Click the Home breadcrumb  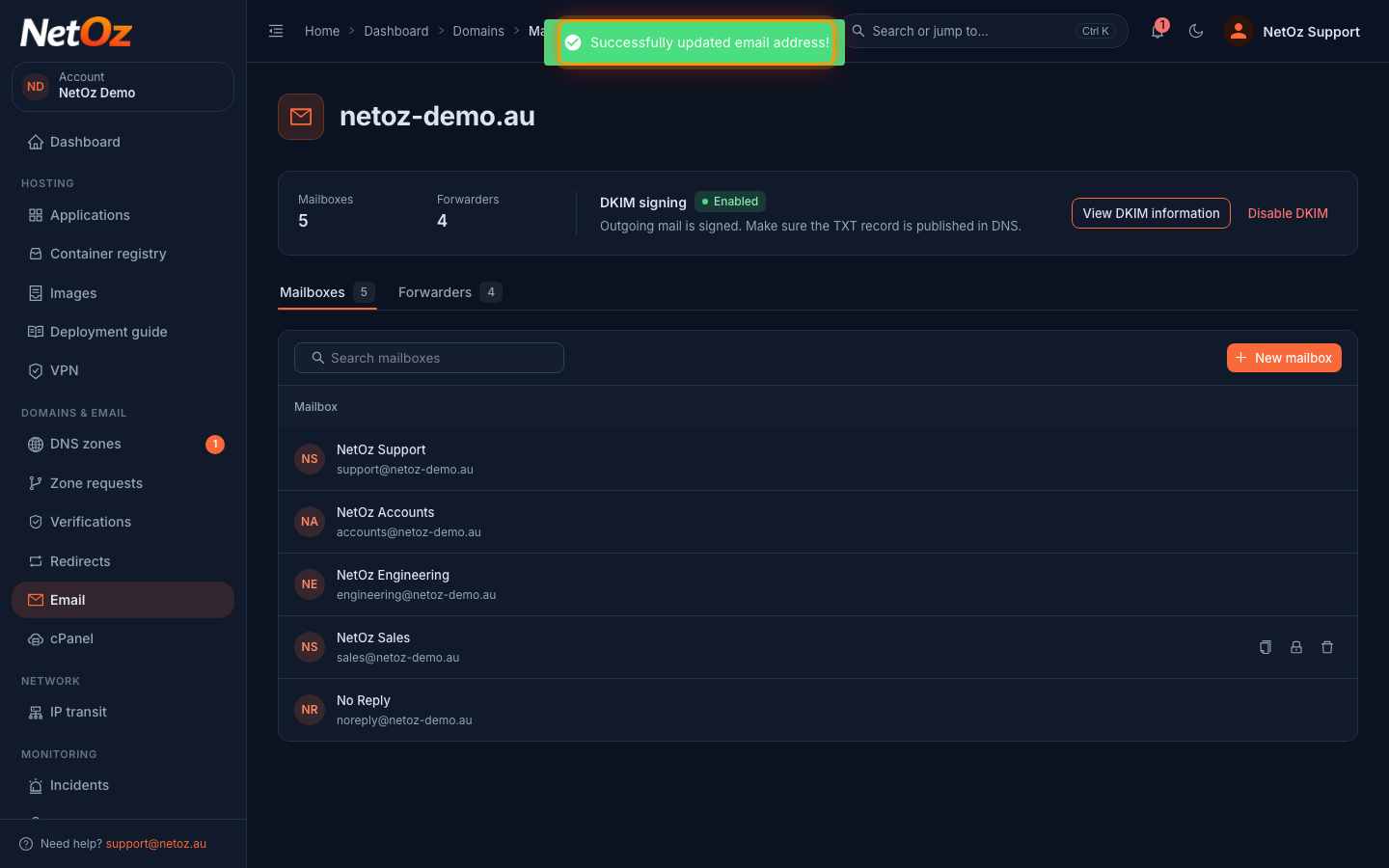tap(322, 31)
